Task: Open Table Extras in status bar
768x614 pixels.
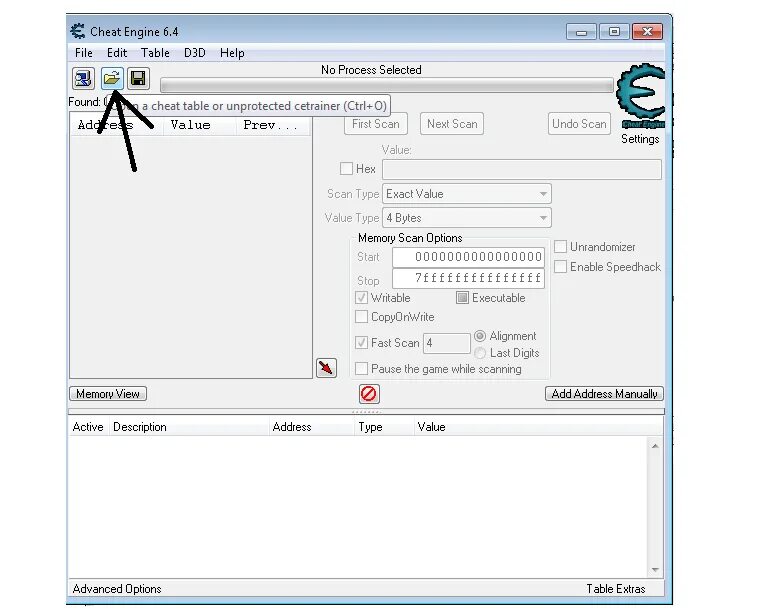Action: 616,589
